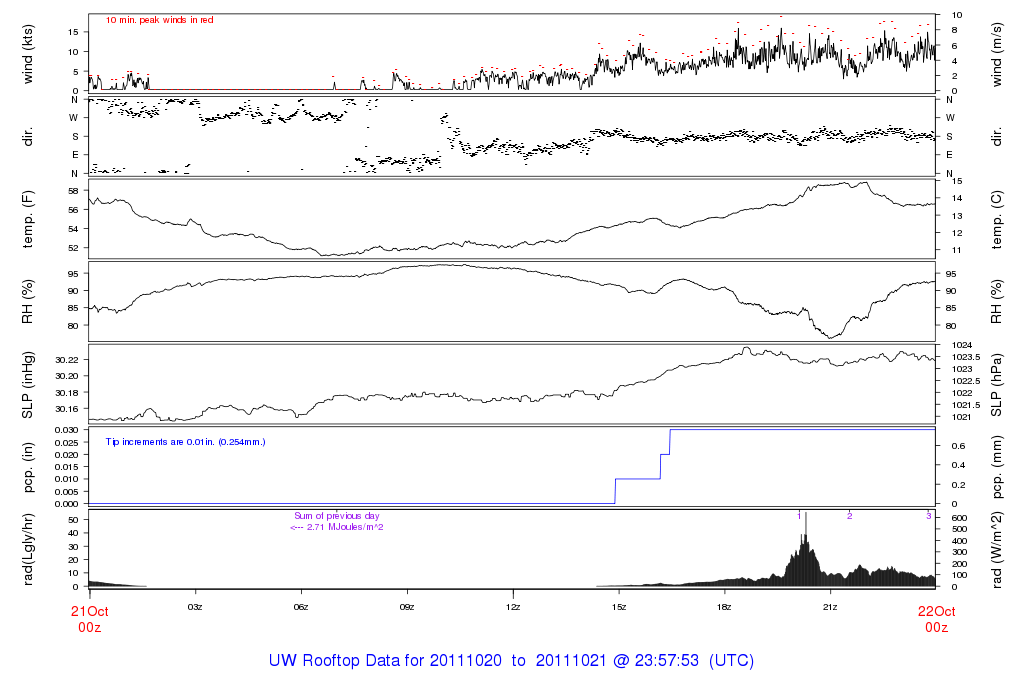Click the 'pcp. (mm)' axis label
Screen dimensions: 1024x700
(996, 468)
